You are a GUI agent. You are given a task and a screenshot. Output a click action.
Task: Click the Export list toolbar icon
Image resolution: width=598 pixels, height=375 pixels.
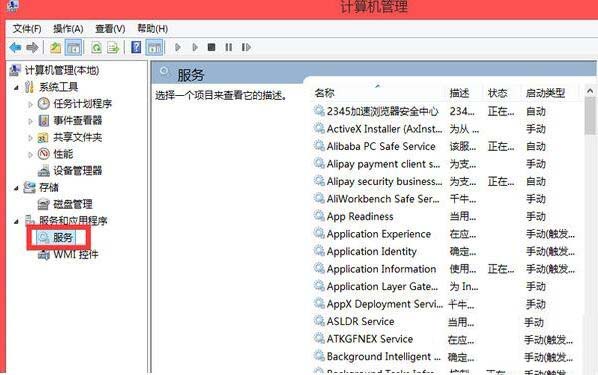(113, 48)
